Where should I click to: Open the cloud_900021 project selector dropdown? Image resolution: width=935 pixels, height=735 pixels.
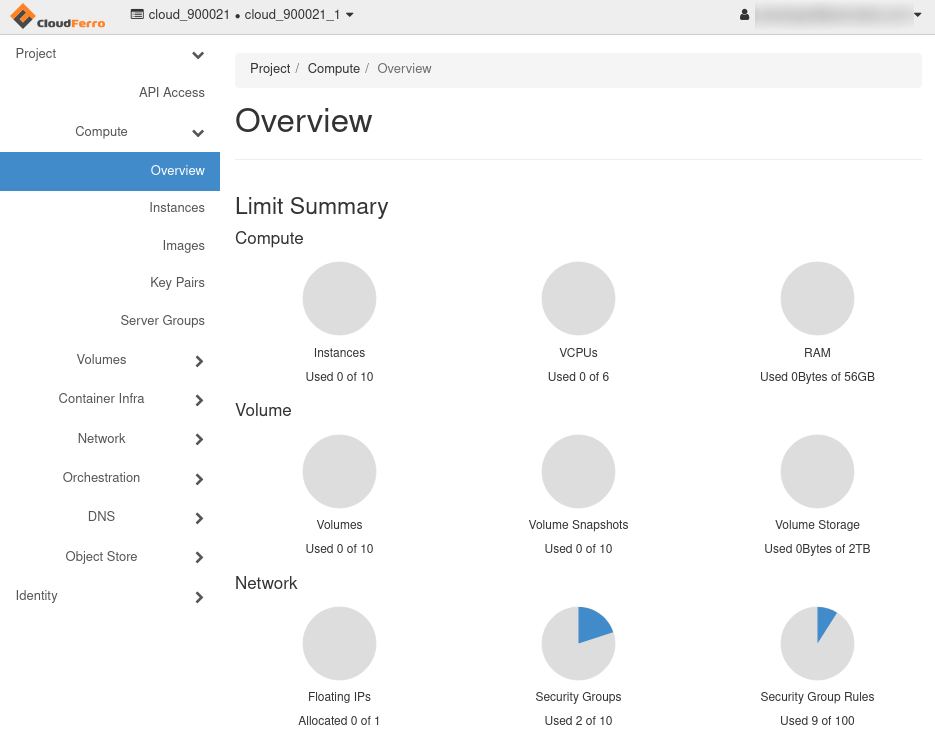point(242,14)
